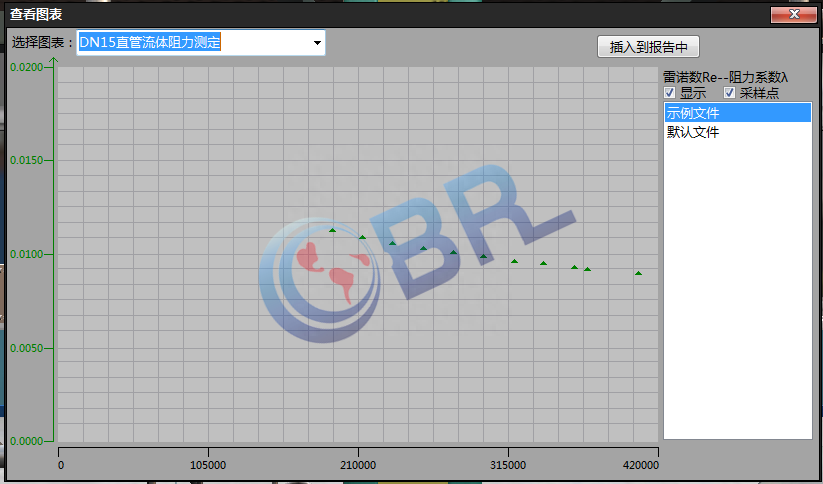Click the 0.0100 y-axis tick label
The image size is (823, 484).
click(26, 255)
